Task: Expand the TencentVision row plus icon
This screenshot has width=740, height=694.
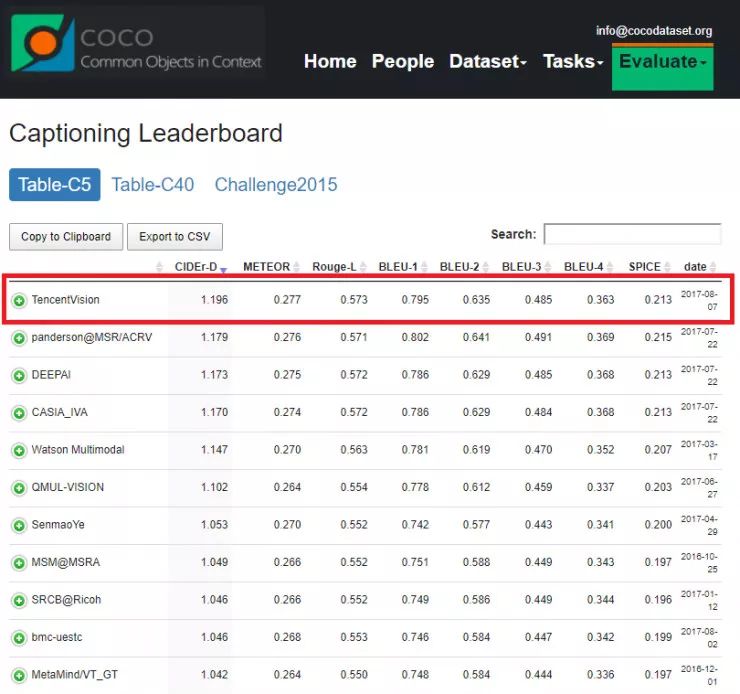Action: tap(19, 300)
